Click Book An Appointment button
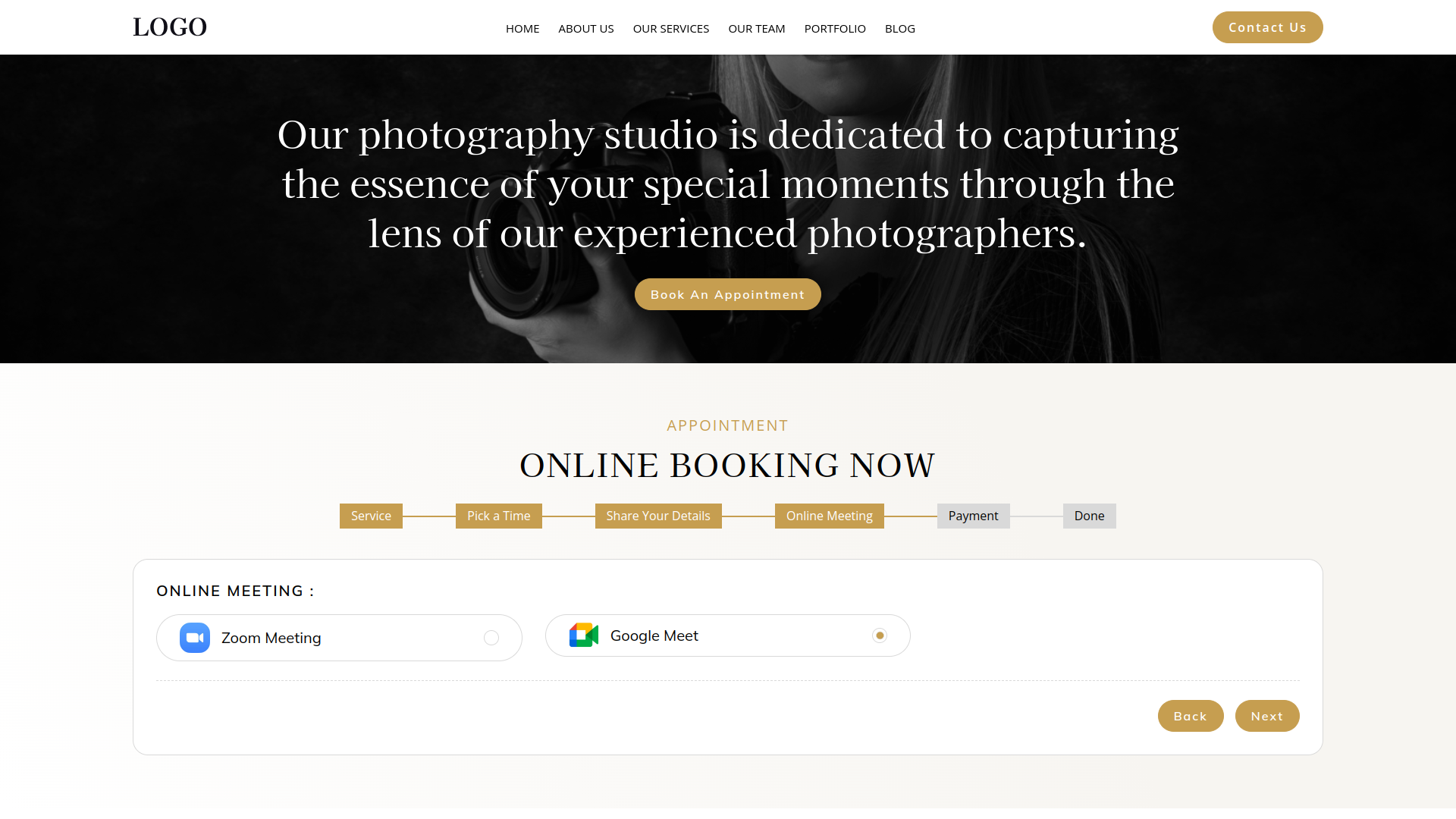Image resolution: width=1456 pixels, height=819 pixels. 728,294
